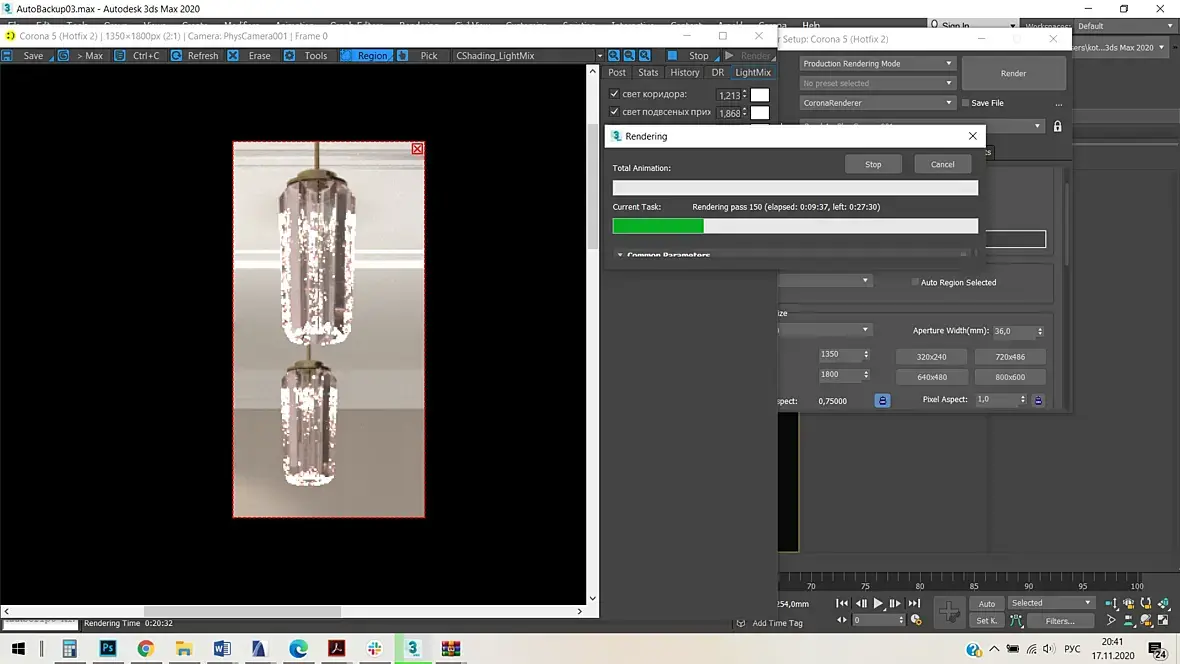Toggle Region render mode
Image resolution: width=1180 pixels, height=664 pixels.
366,56
